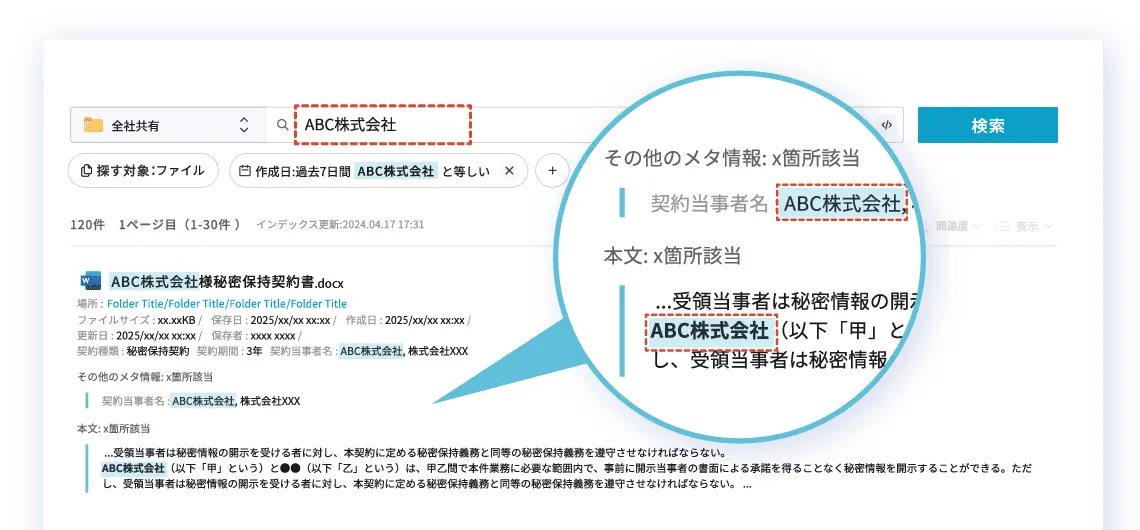Open the 表示 display options dropdown
The image size is (1140, 530).
click(1025, 226)
